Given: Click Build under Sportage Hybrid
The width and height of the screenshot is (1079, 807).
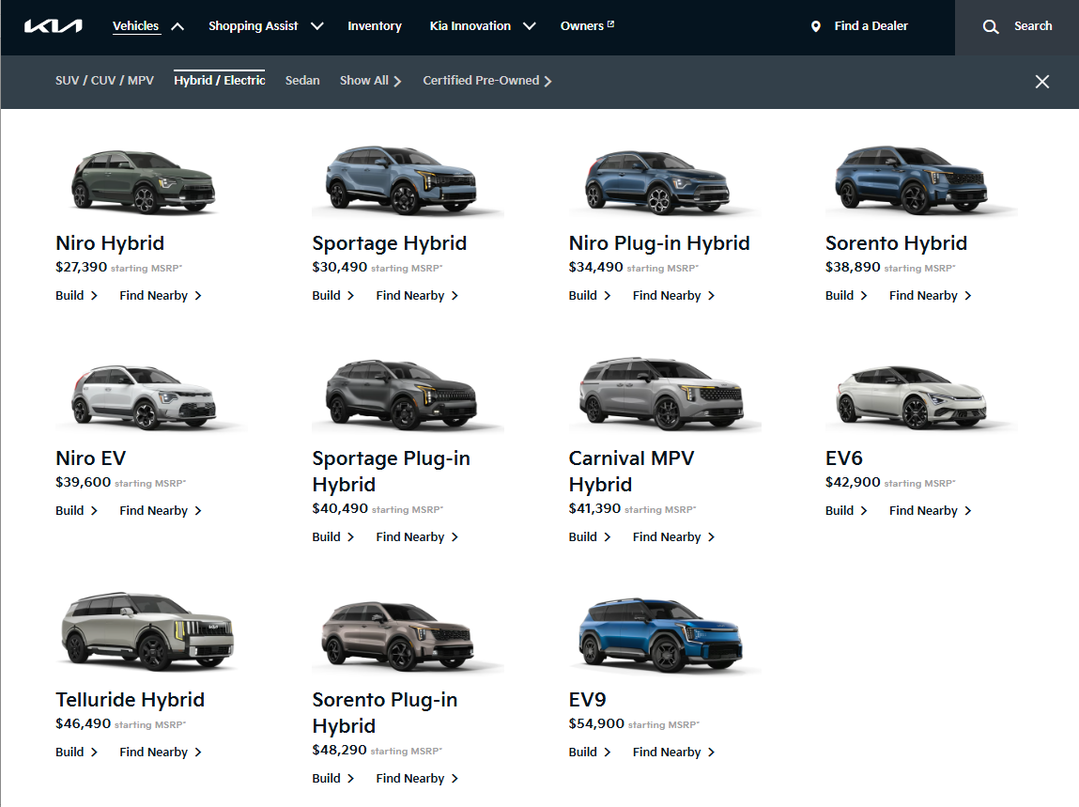Looking at the screenshot, I should point(333,295).
